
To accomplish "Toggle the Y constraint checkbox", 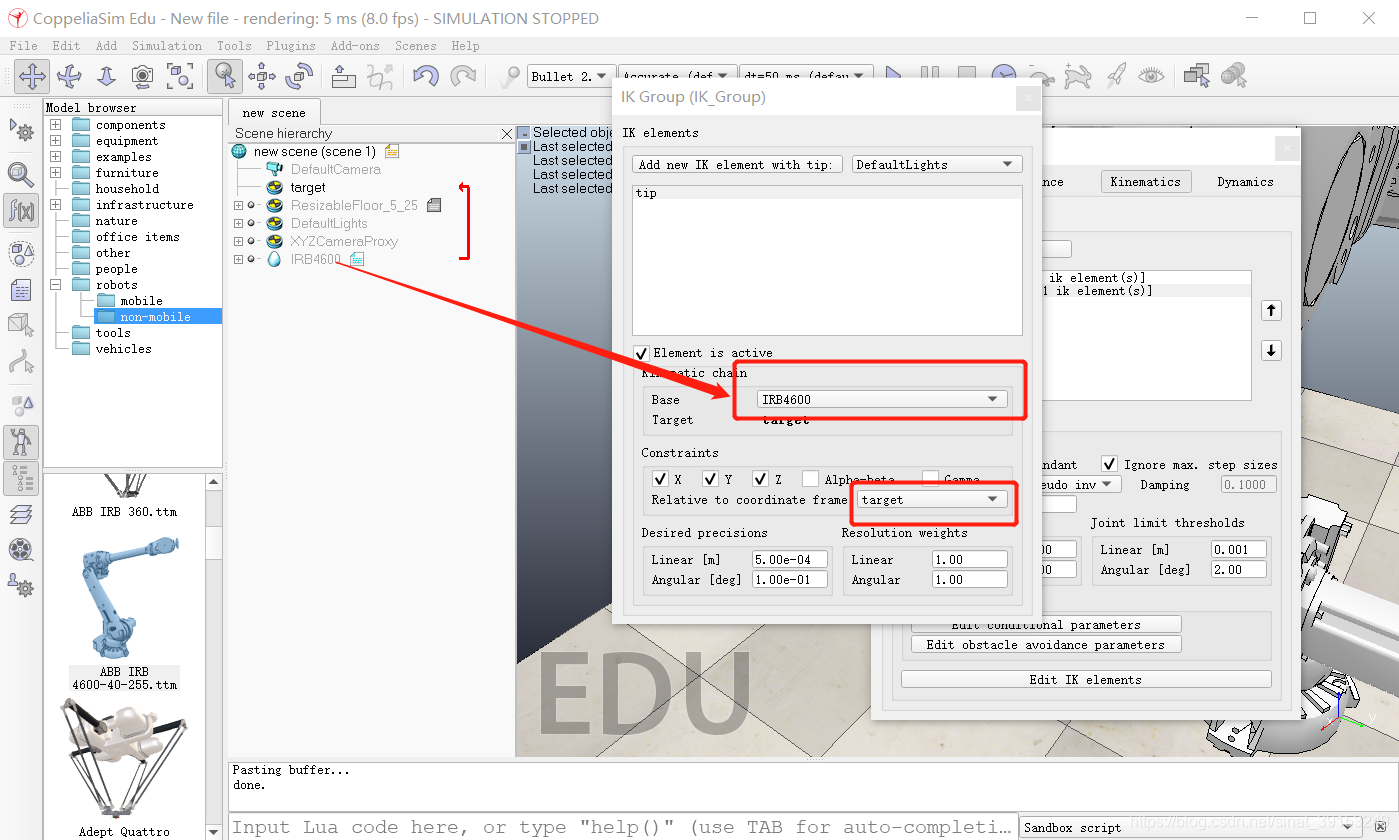I will coord(710,479).
